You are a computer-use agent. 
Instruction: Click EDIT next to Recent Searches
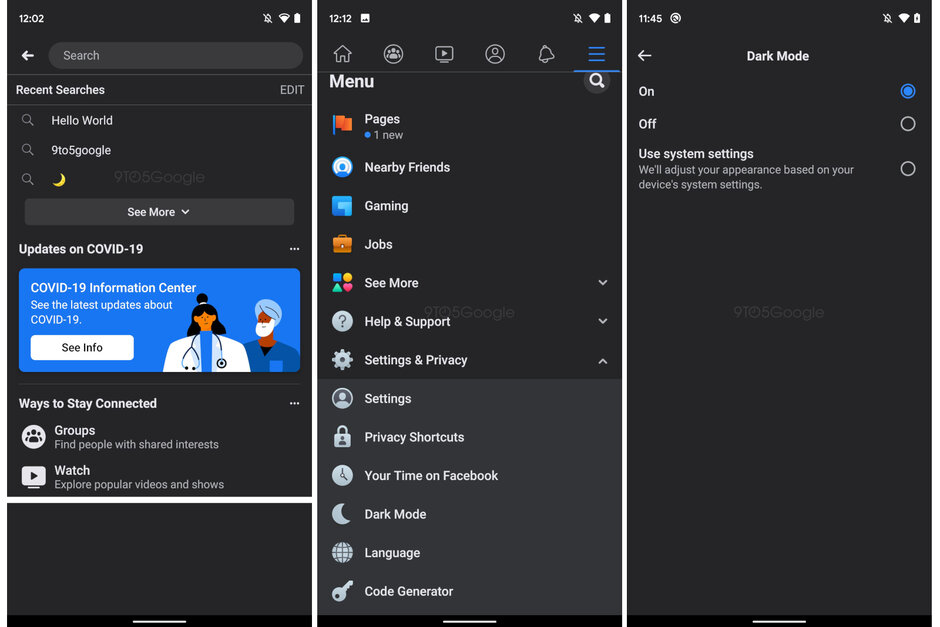coord(291,90)
